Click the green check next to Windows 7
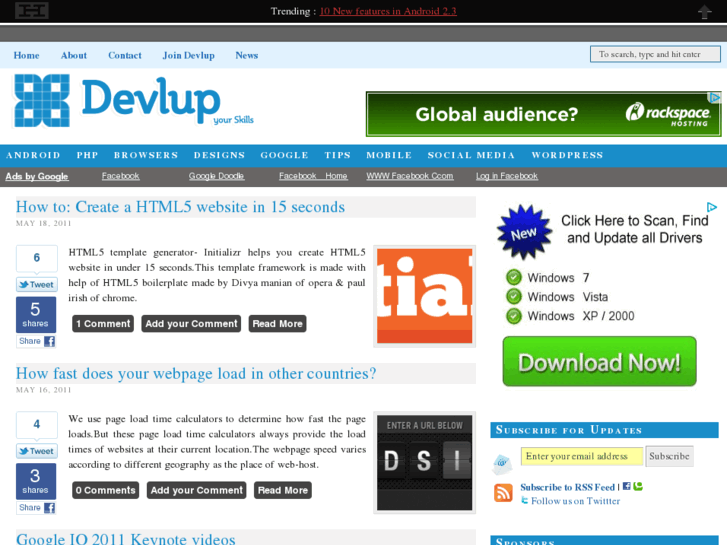 pos(513,277)
